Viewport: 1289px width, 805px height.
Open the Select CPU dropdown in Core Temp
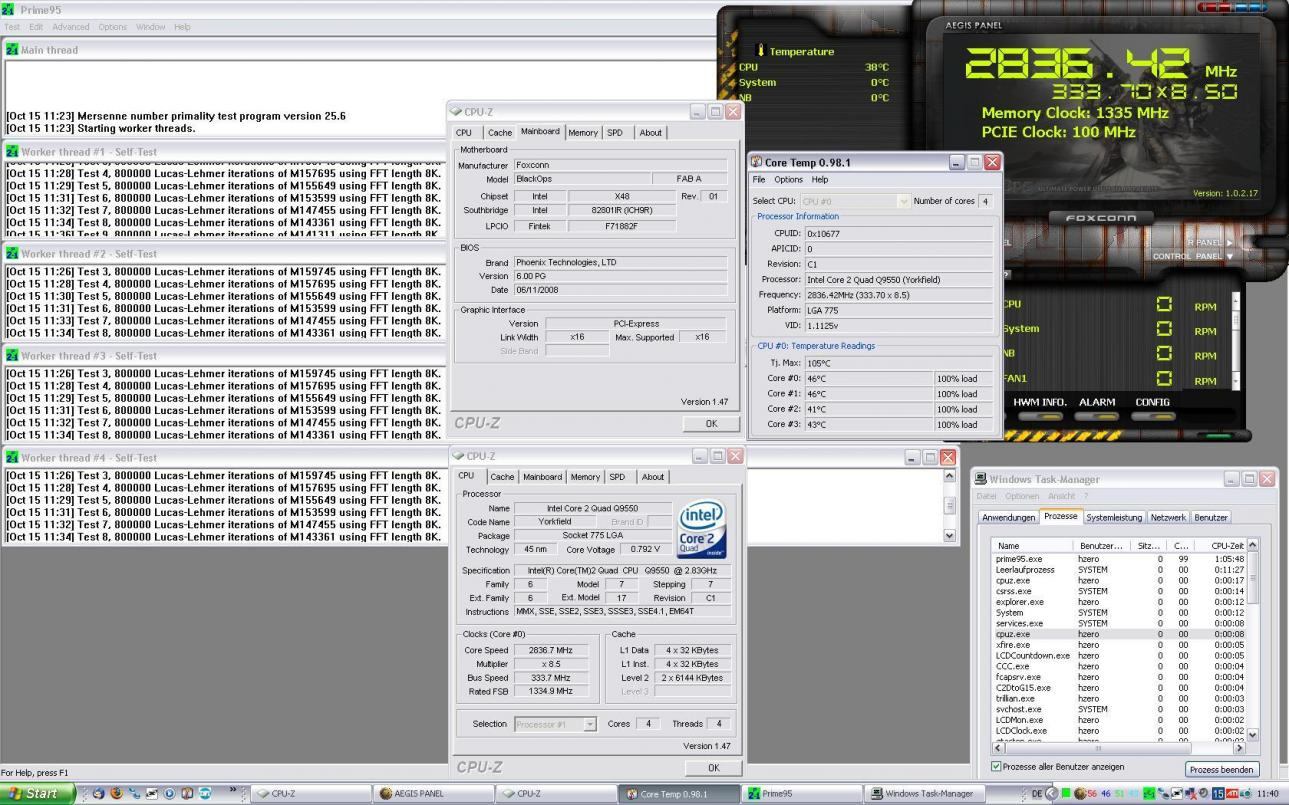click(855, 201)
